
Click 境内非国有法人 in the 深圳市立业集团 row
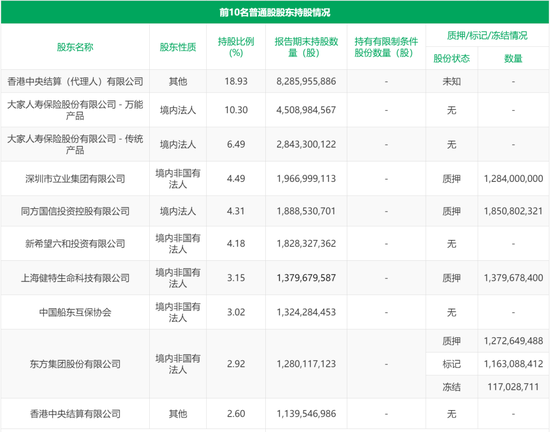(x=178, y=179)
